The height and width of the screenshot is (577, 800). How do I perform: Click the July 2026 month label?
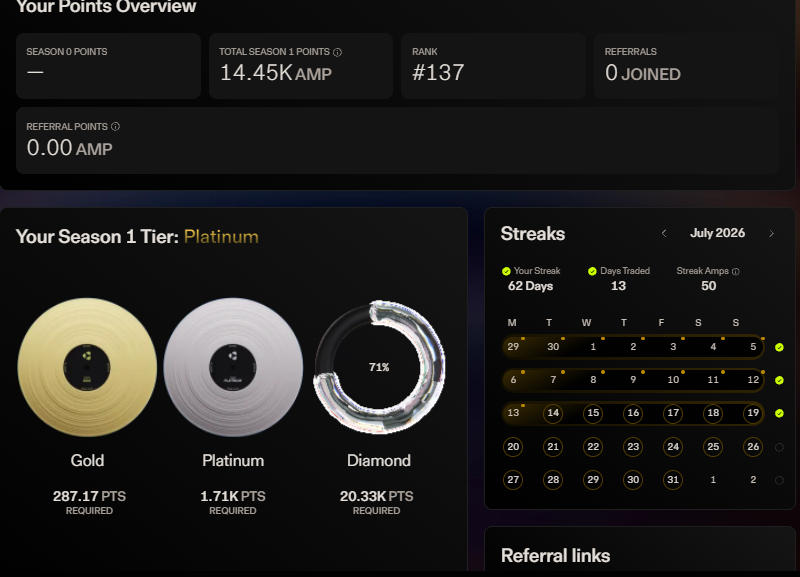[717, 233]
